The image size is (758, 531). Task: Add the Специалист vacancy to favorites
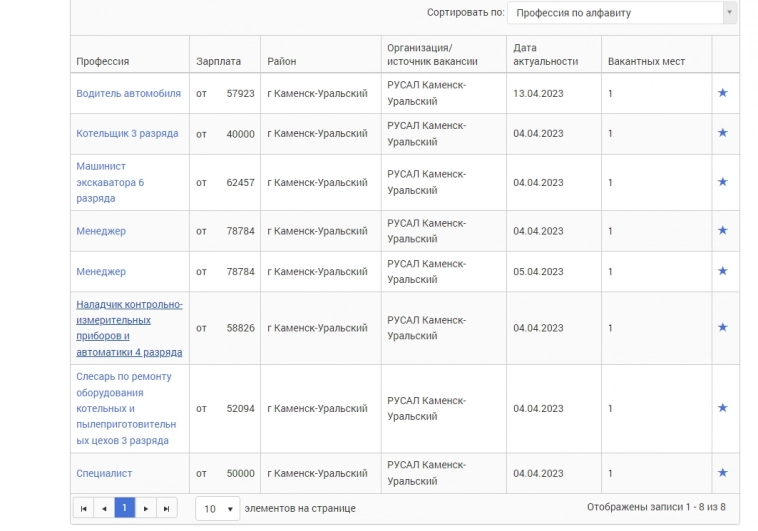pos(722,473)
